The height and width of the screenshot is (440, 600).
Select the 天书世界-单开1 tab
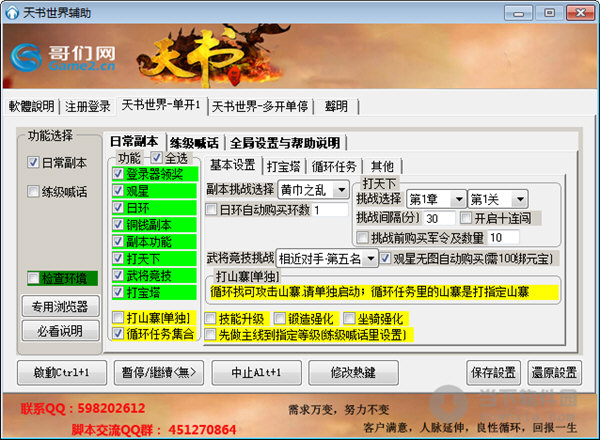tap(161, 105)
